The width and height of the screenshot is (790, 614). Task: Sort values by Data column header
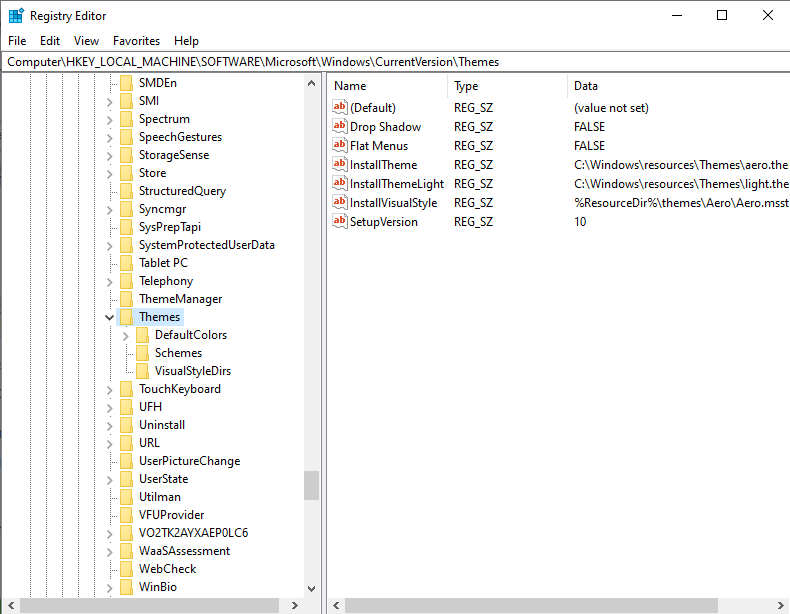point(679,86)
